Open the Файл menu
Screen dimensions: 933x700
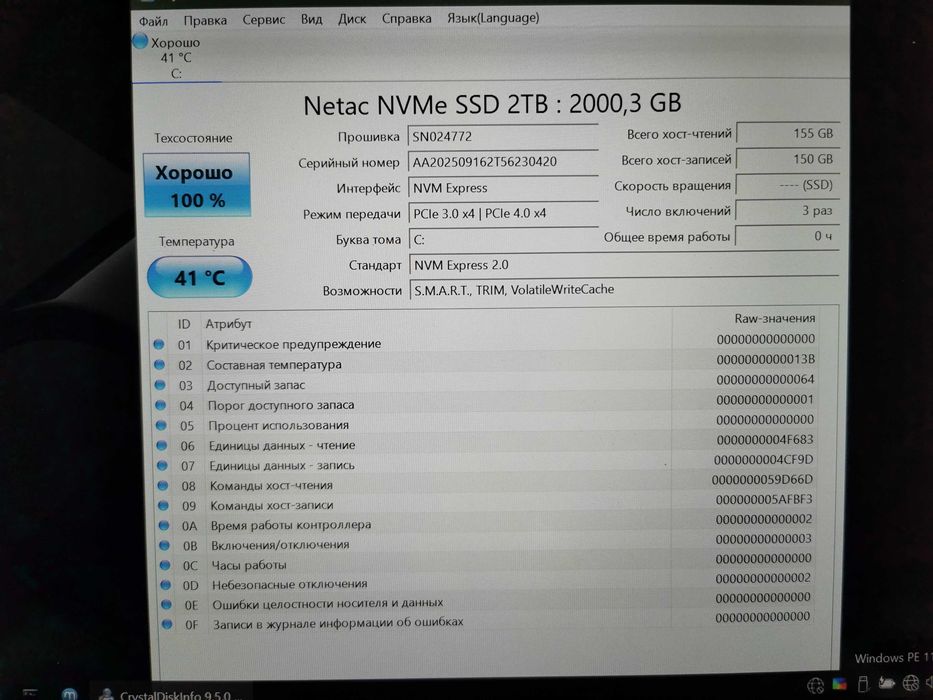154,21
